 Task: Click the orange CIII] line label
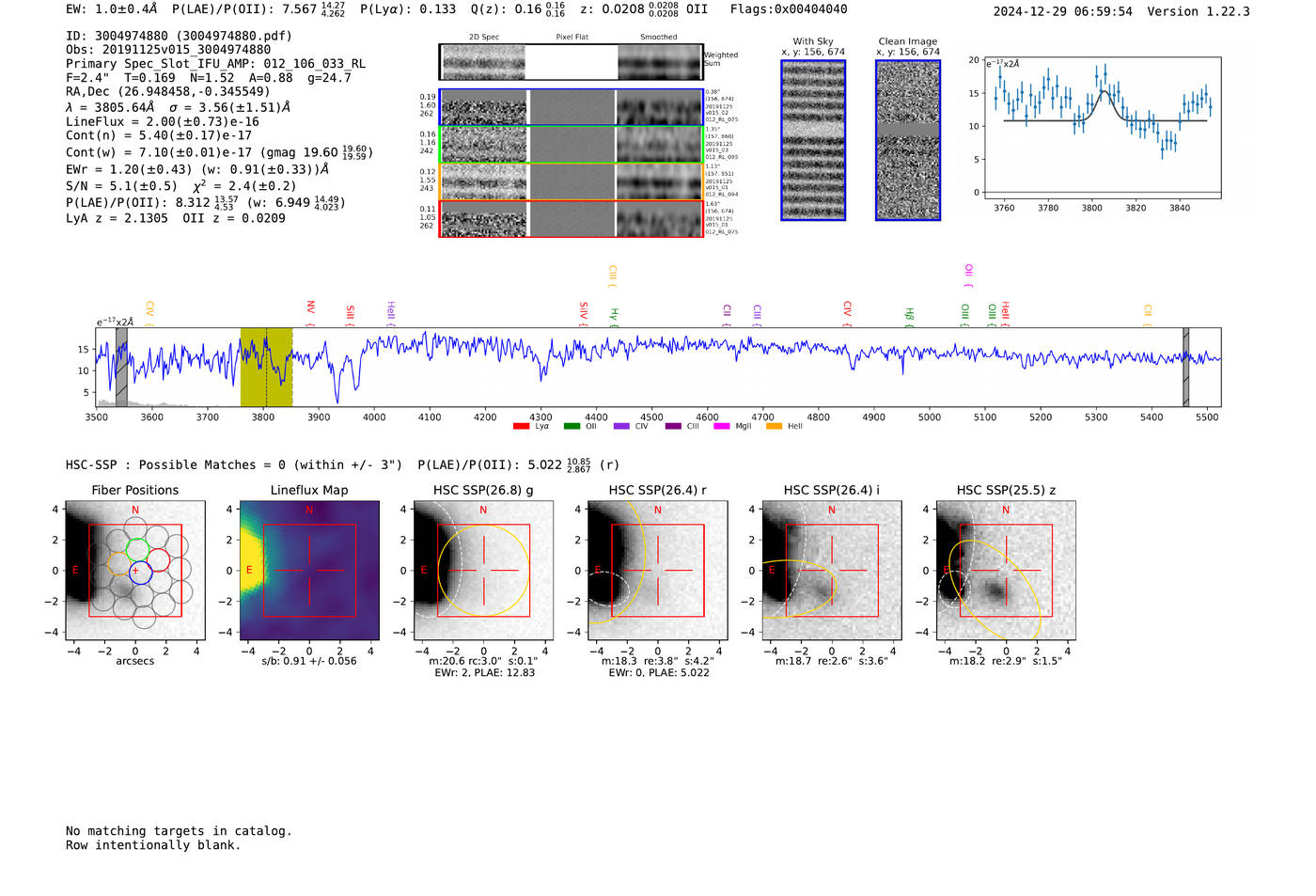612,276
